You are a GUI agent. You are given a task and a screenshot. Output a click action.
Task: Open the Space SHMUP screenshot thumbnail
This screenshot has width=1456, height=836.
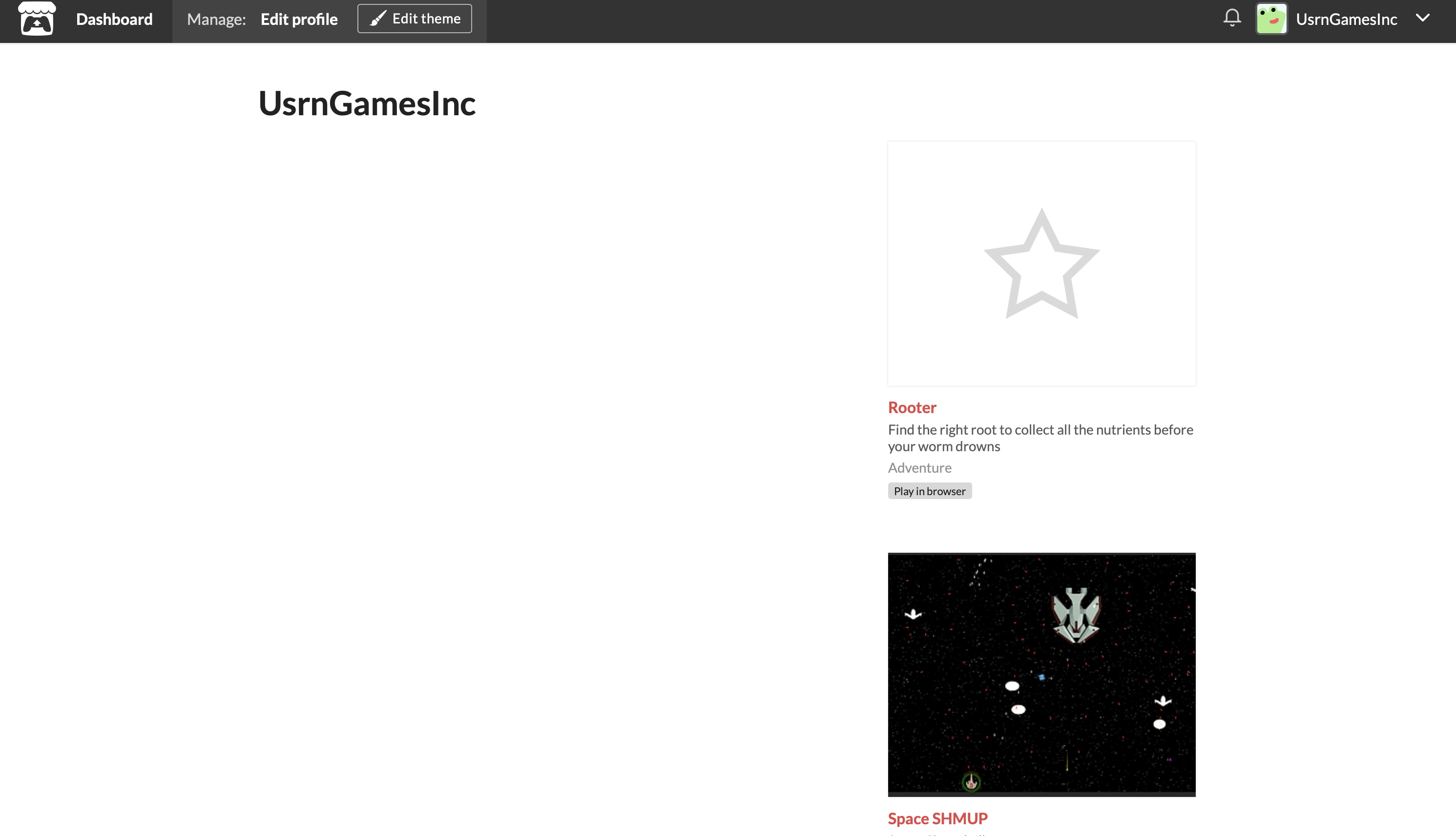[x=1041, y=675]
